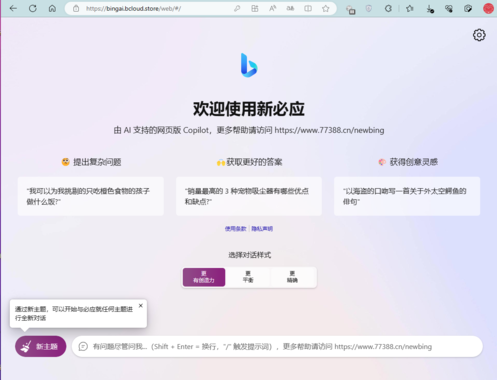Click the chat bubble icon in input box

pyautogui.click(x=83, y=347)
